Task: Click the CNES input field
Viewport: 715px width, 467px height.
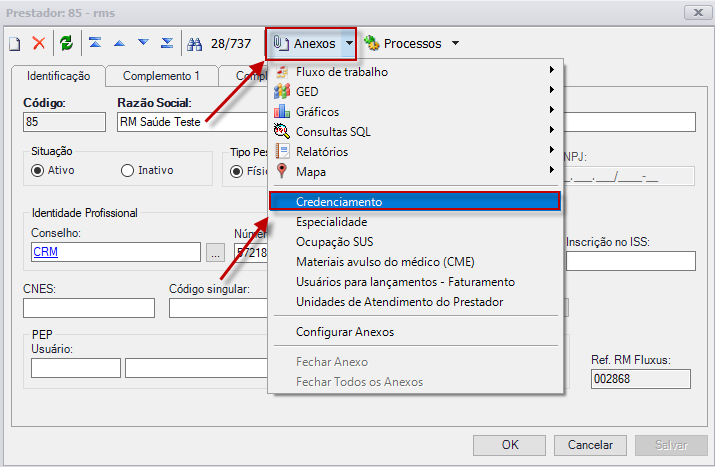Action: (x=89, y=308)
